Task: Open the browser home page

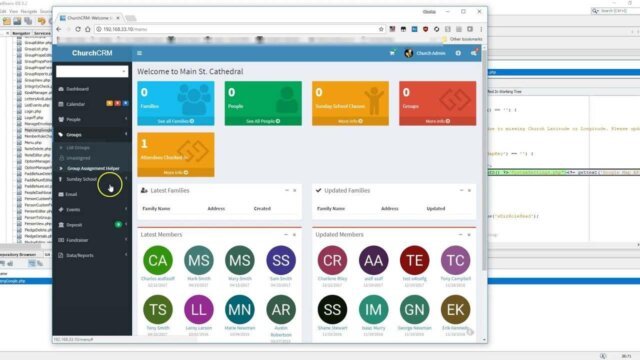Action: (88, 29)
